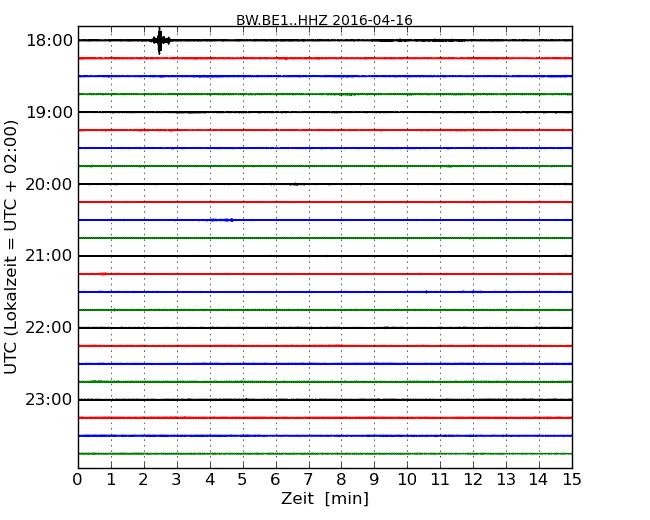Click the Zeit [min] axis label
The image size is (650, 520).
point(325,498)
